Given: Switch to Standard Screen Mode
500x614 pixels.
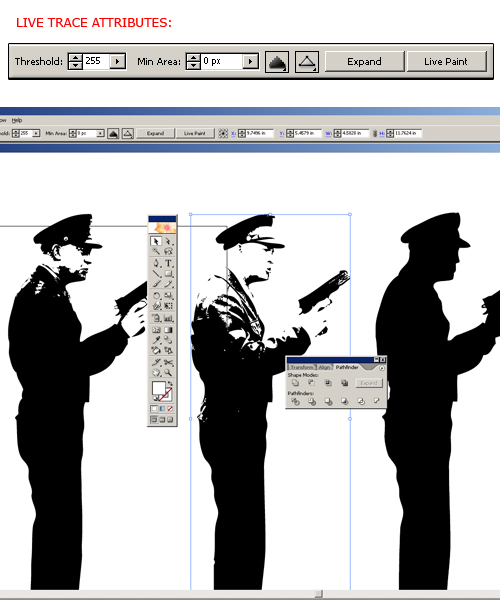Looking at the screenshot, I should click(154, 420).
